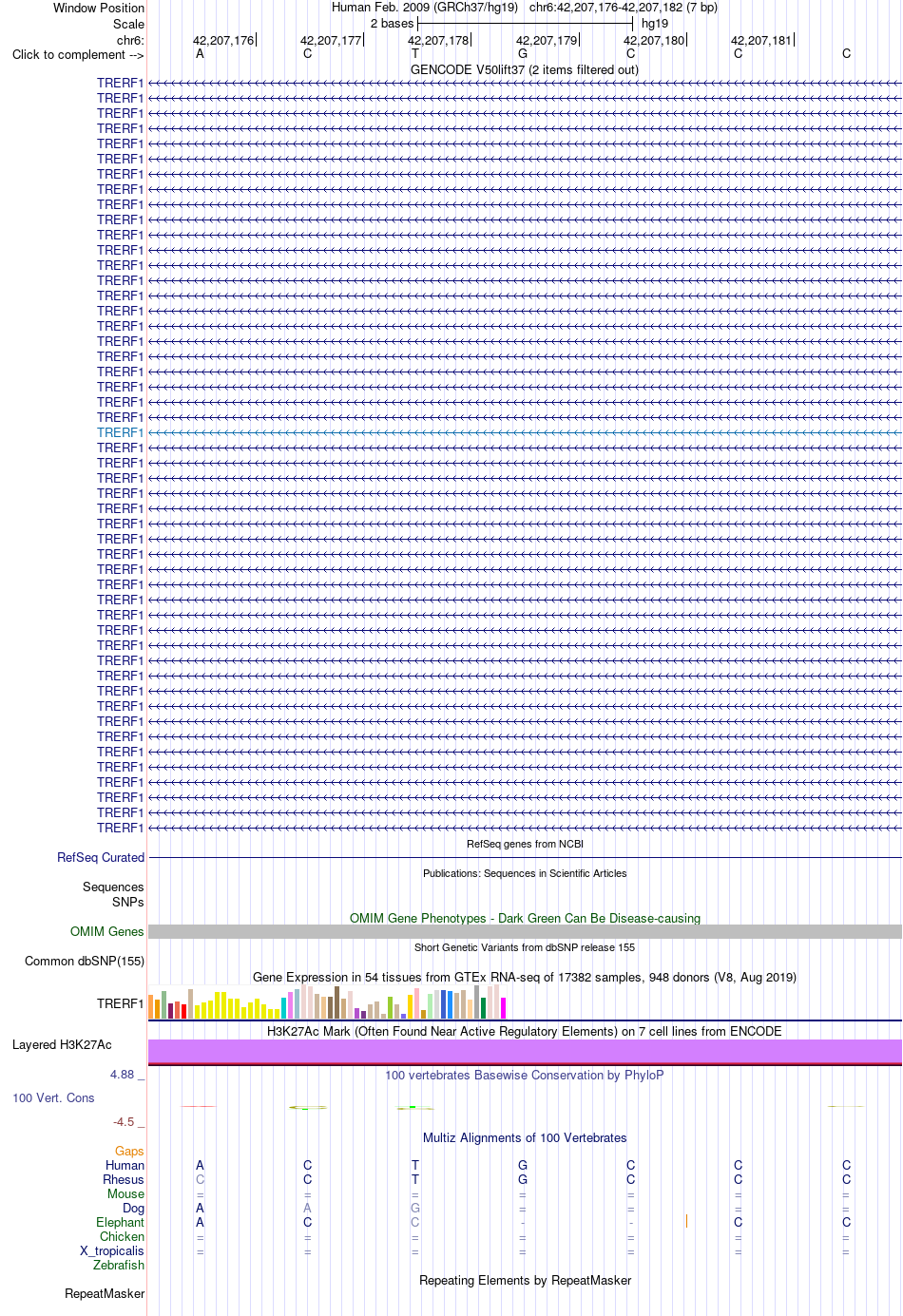Click the Scale track label
The image size is (903, 1316).
[128, 24]
